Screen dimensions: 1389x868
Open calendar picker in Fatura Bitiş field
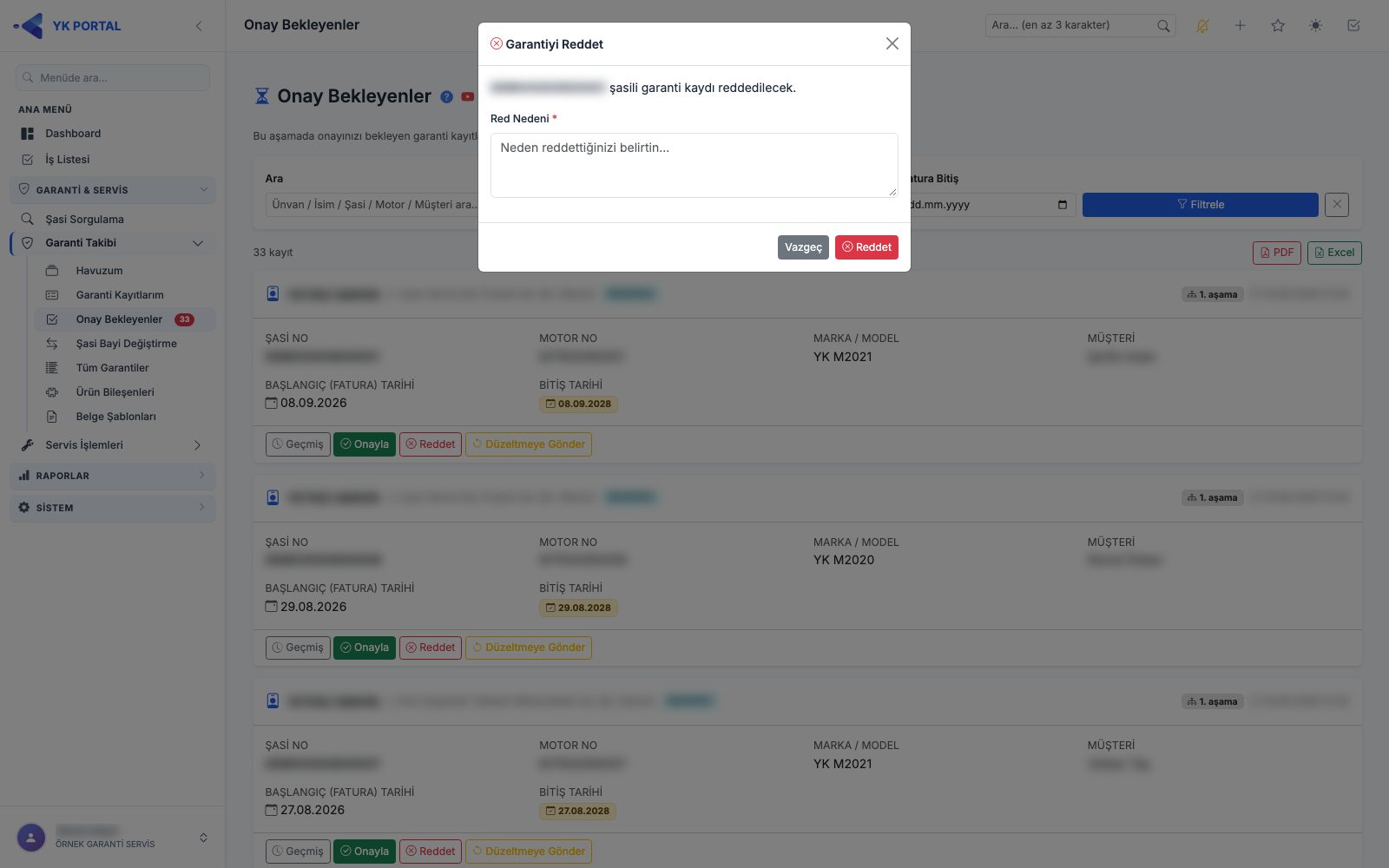tap(1063, 205)
